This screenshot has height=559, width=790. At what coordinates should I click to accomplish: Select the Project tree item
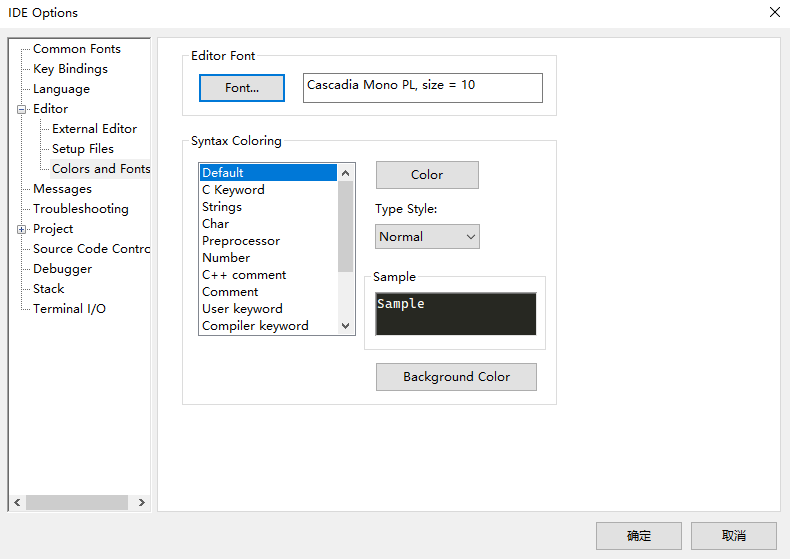53,229
